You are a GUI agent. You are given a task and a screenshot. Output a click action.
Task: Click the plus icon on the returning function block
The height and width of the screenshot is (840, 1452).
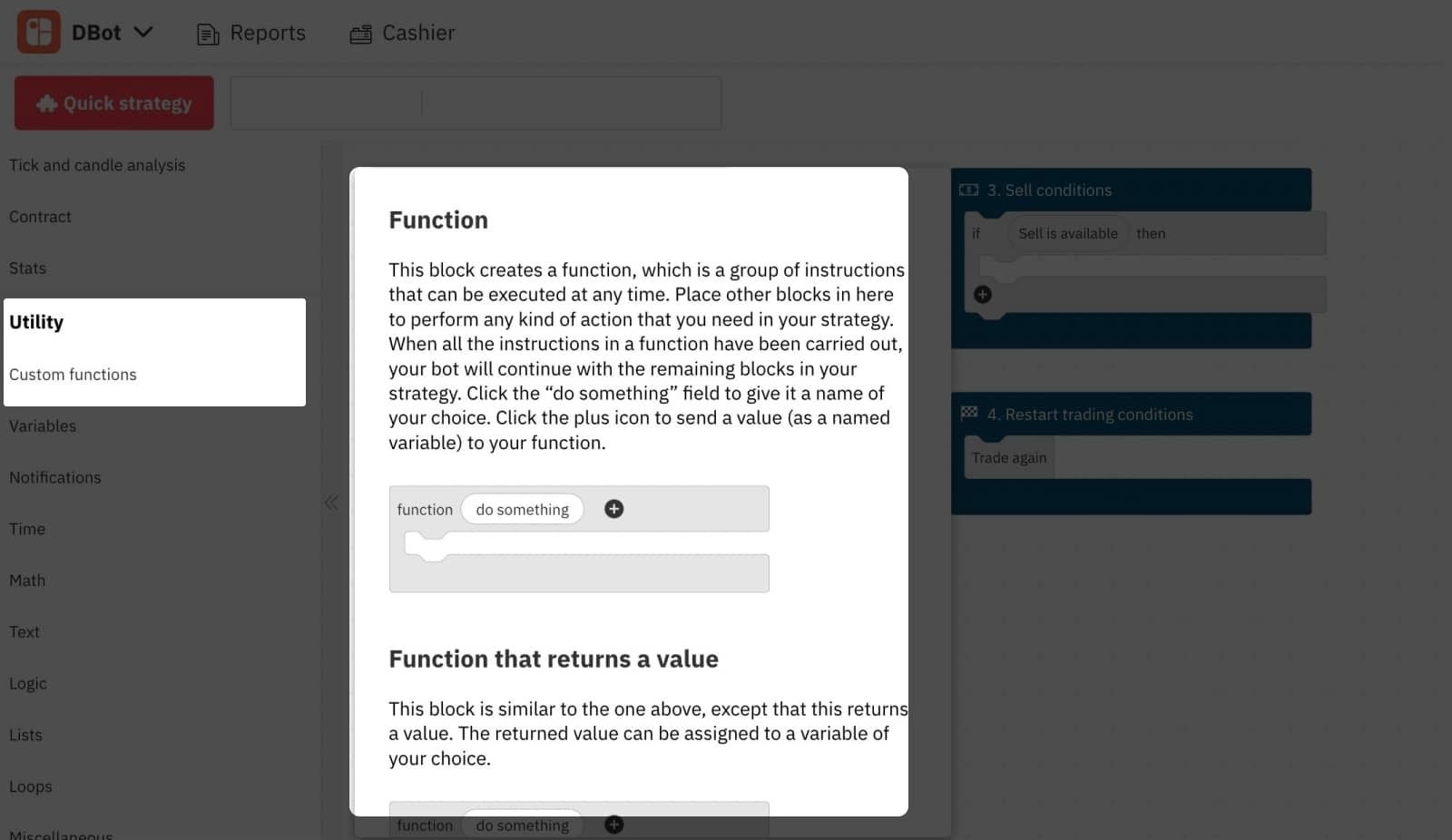coord(613,825)
